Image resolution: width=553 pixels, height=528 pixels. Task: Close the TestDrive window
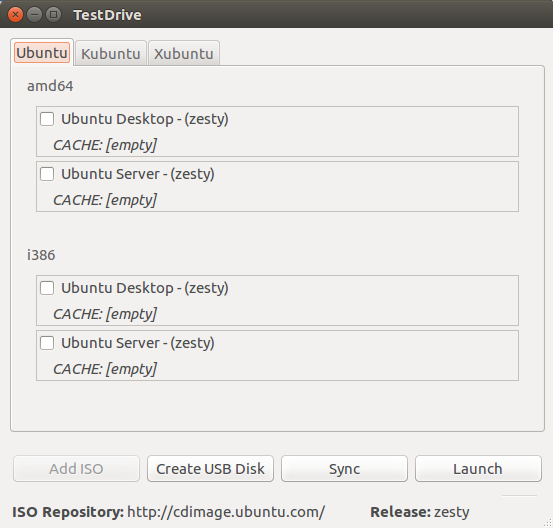[x=15, y=15]
